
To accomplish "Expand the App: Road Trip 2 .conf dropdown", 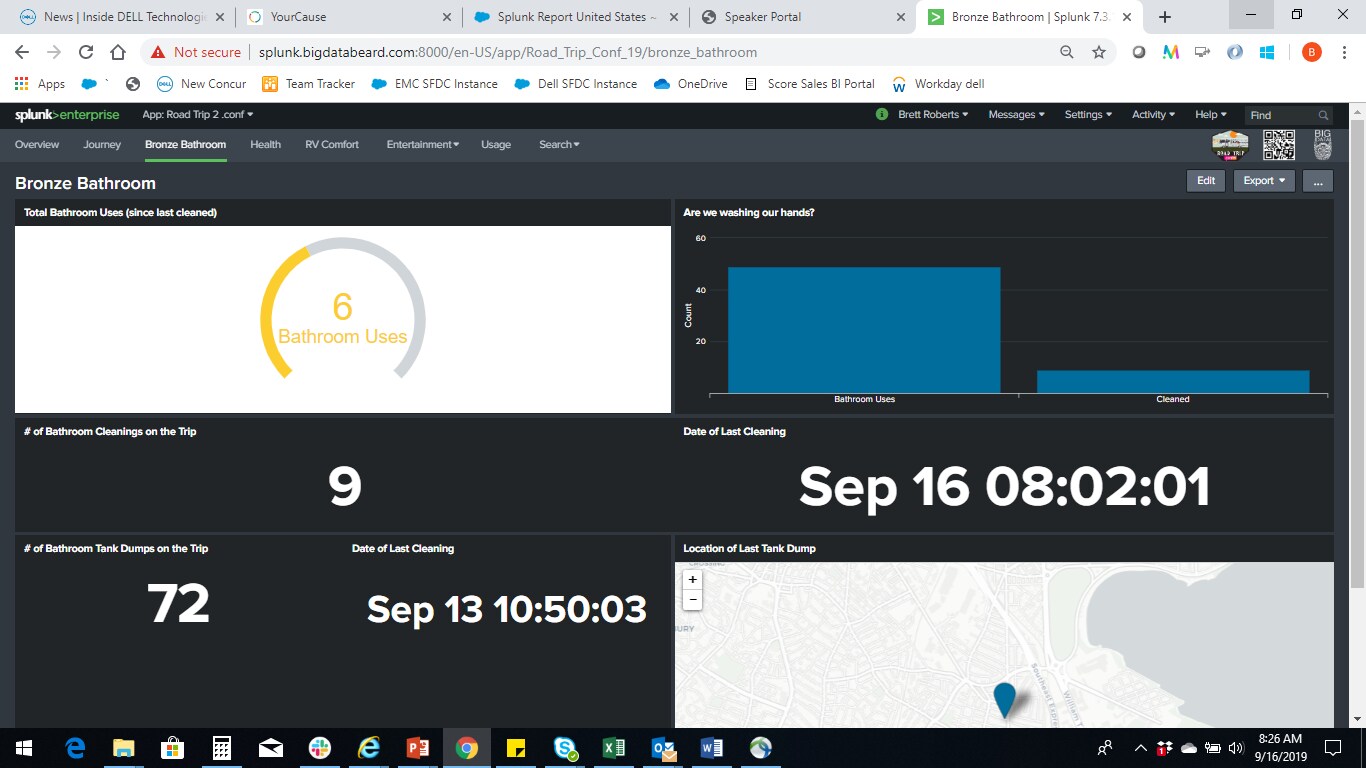I will click(198, 115).
